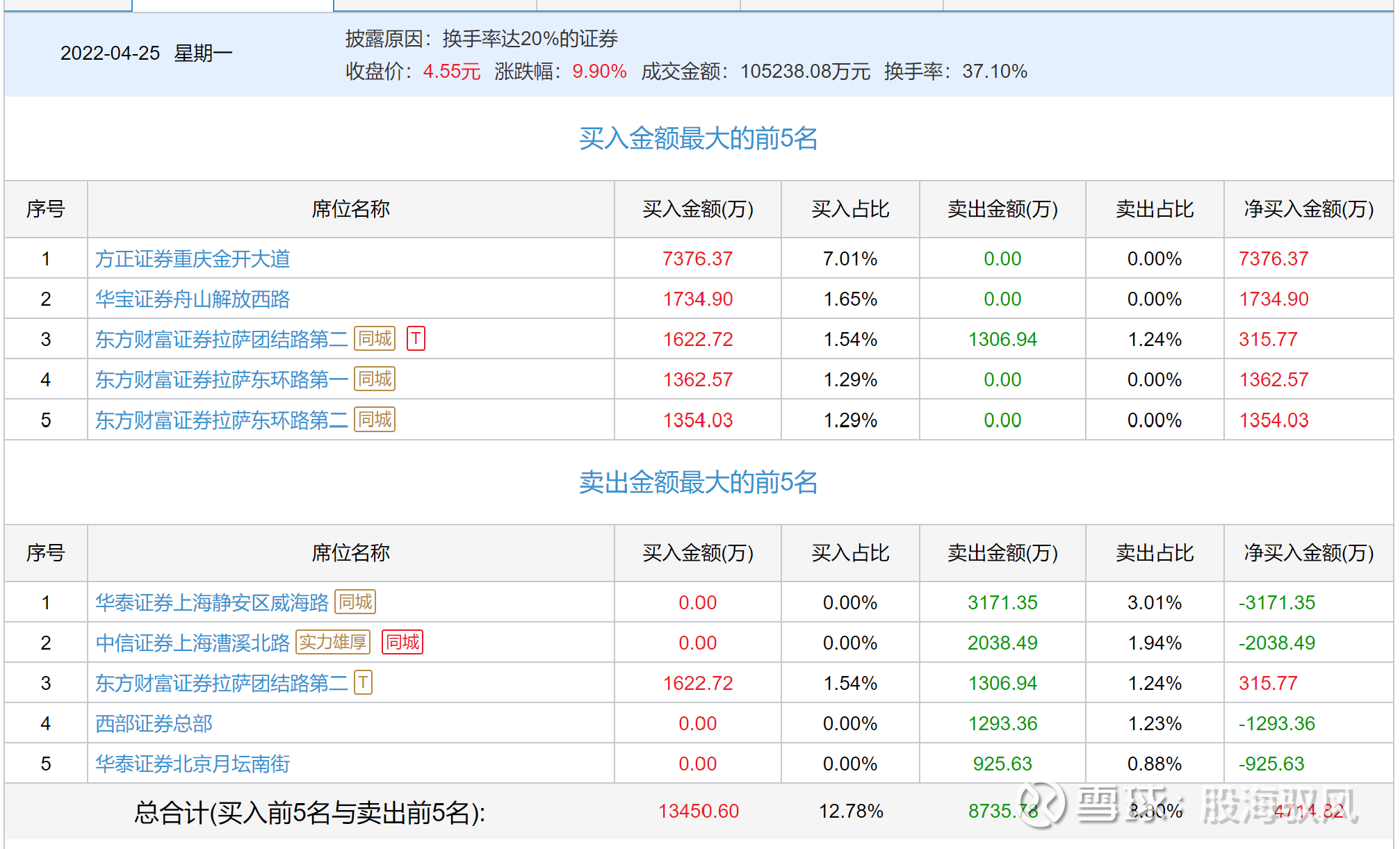Click red 同城 tag beside 中信证券上海漕溪北路
Image resolution: width=1400 pixels, height=849 pixels.
tap(402, 642)
